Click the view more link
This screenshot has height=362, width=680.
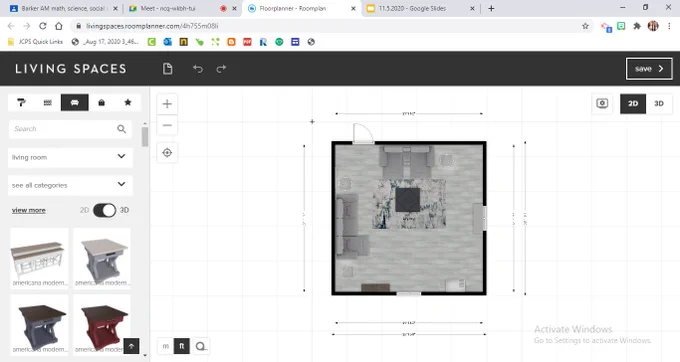pos(29,210)
